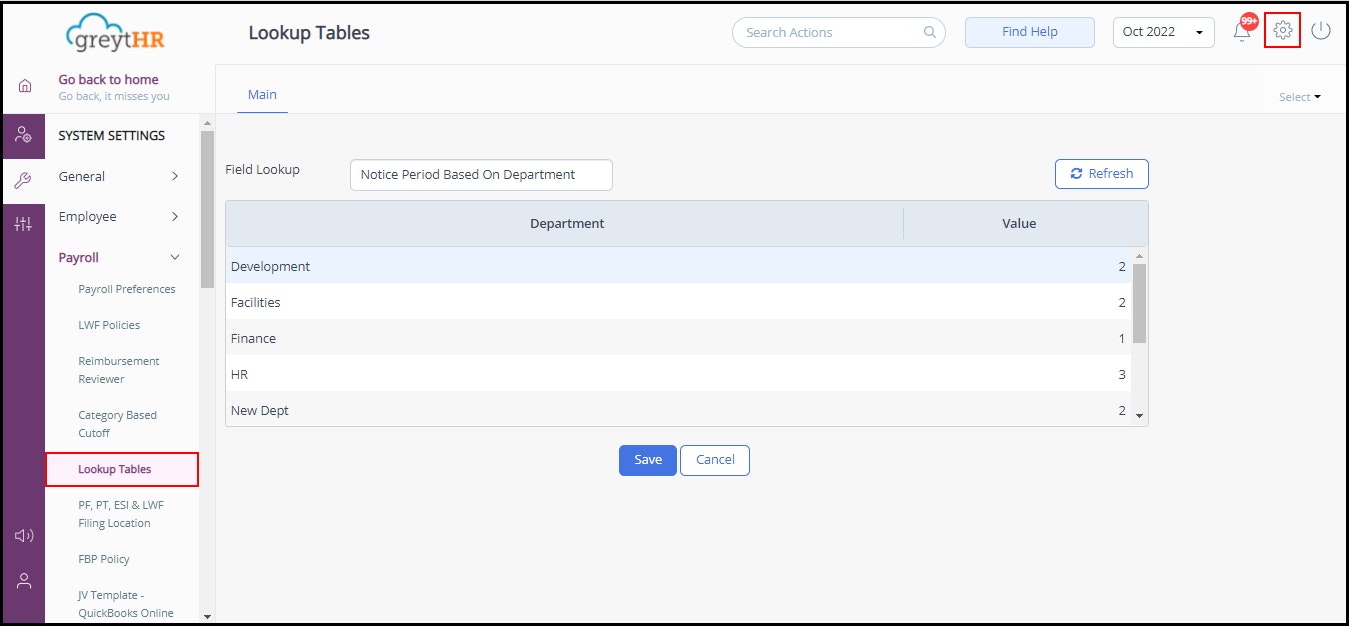The height and width of the screenshot is (626, 1349).
Task: Select the New Dept row
Action: tap(679, 410)
